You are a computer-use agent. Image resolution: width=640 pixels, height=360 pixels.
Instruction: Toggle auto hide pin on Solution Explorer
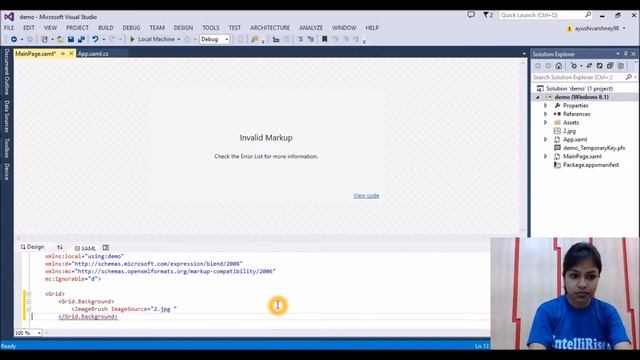(x=626, y=54)
